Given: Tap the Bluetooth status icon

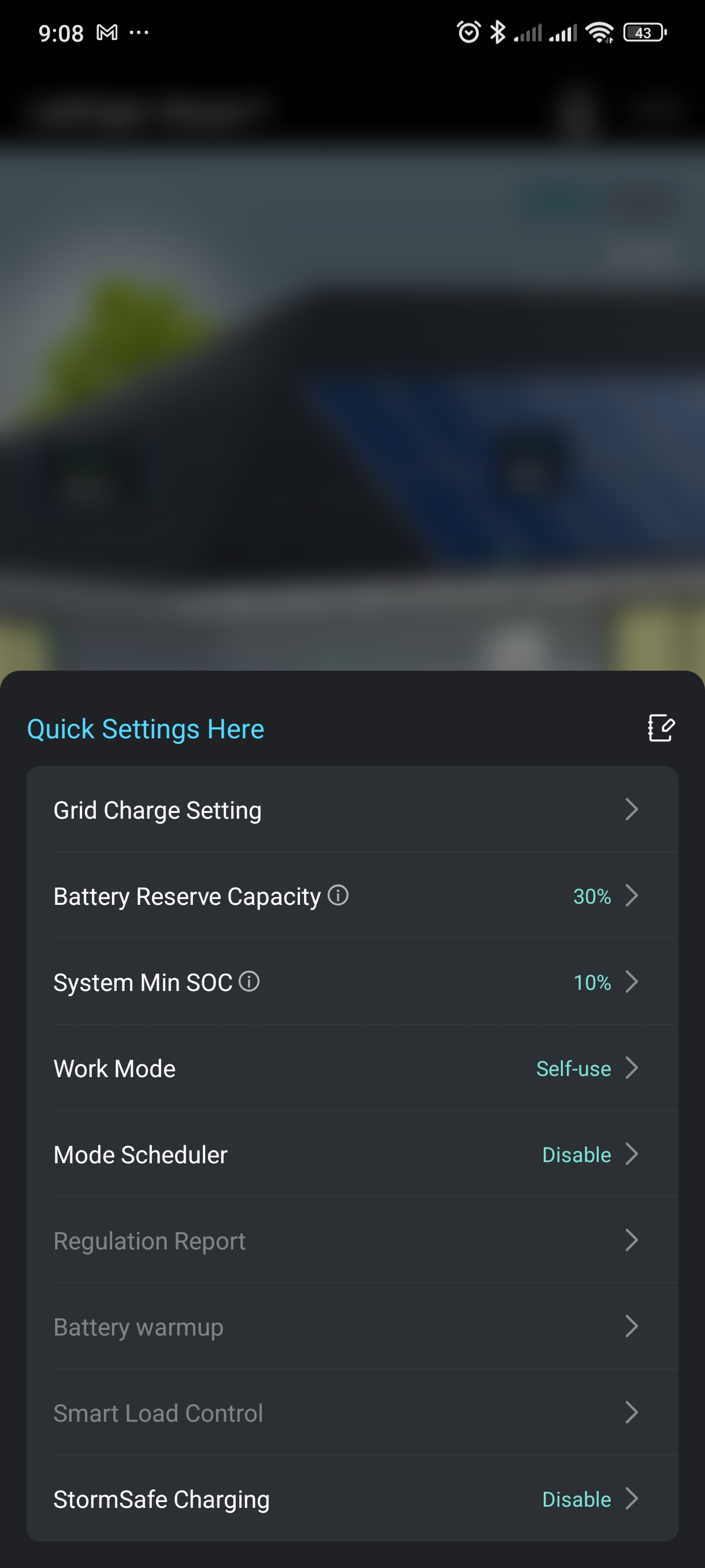Looking at the screenshot, I should (x=498, y=32).
